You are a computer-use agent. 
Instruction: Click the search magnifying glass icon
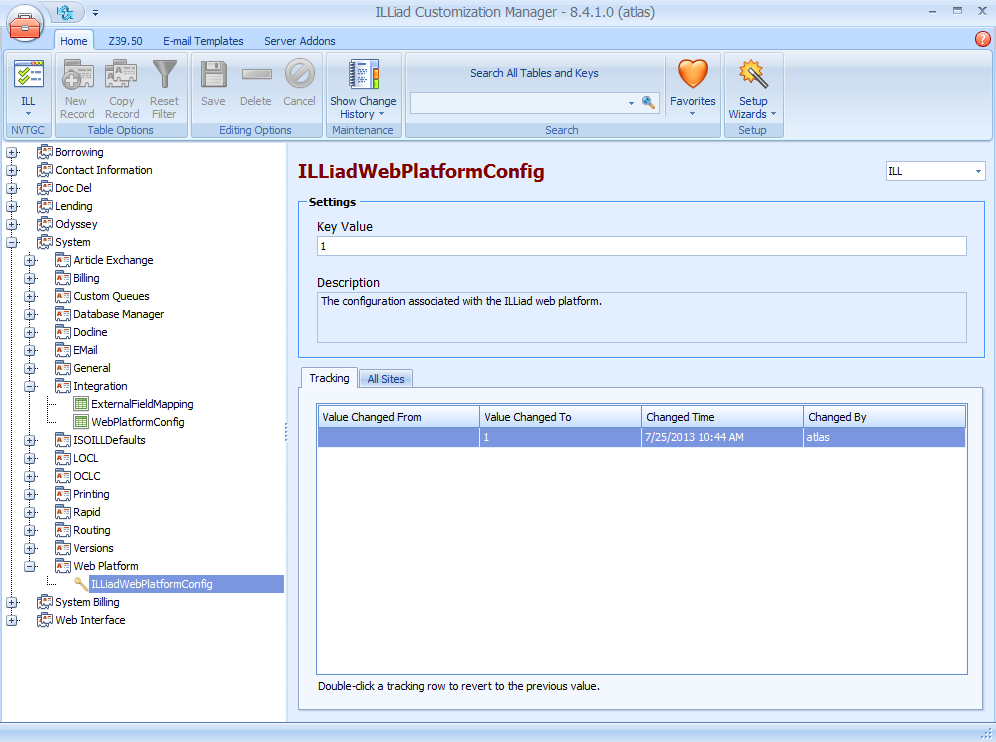click(650, 103)
